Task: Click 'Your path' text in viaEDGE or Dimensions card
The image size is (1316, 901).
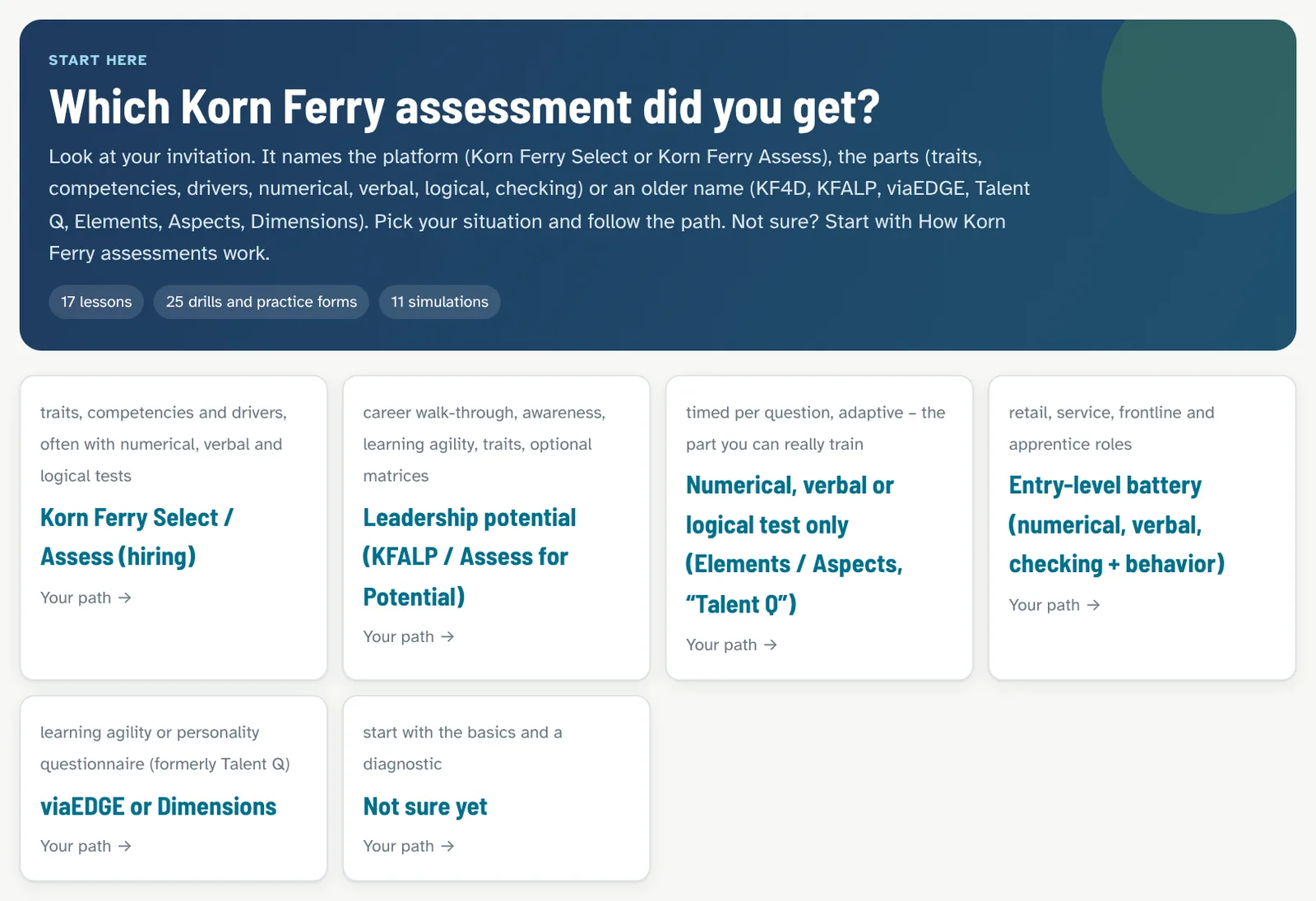Action: [x=76, y=846]
